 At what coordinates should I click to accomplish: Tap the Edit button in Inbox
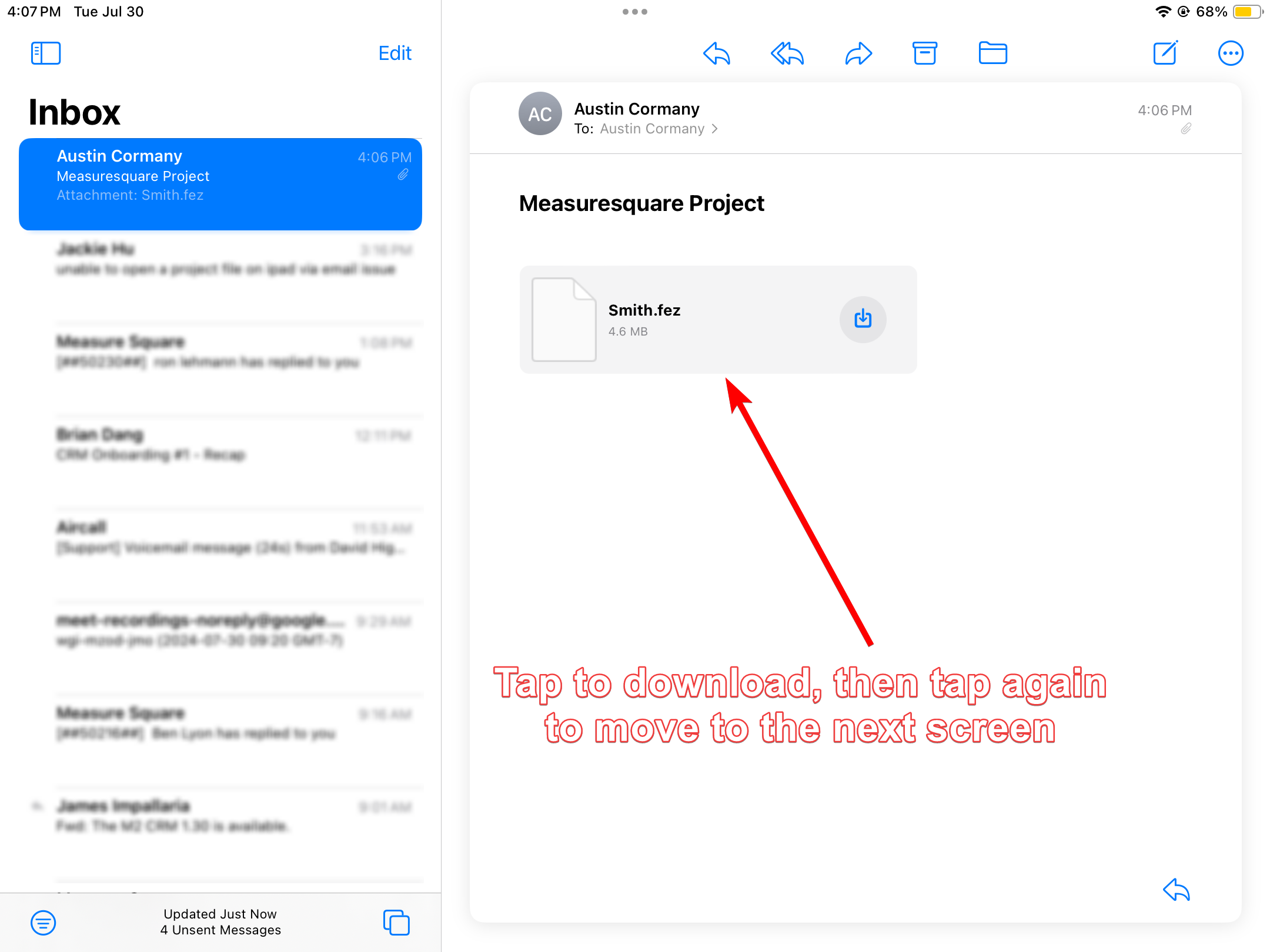(395, 53)
